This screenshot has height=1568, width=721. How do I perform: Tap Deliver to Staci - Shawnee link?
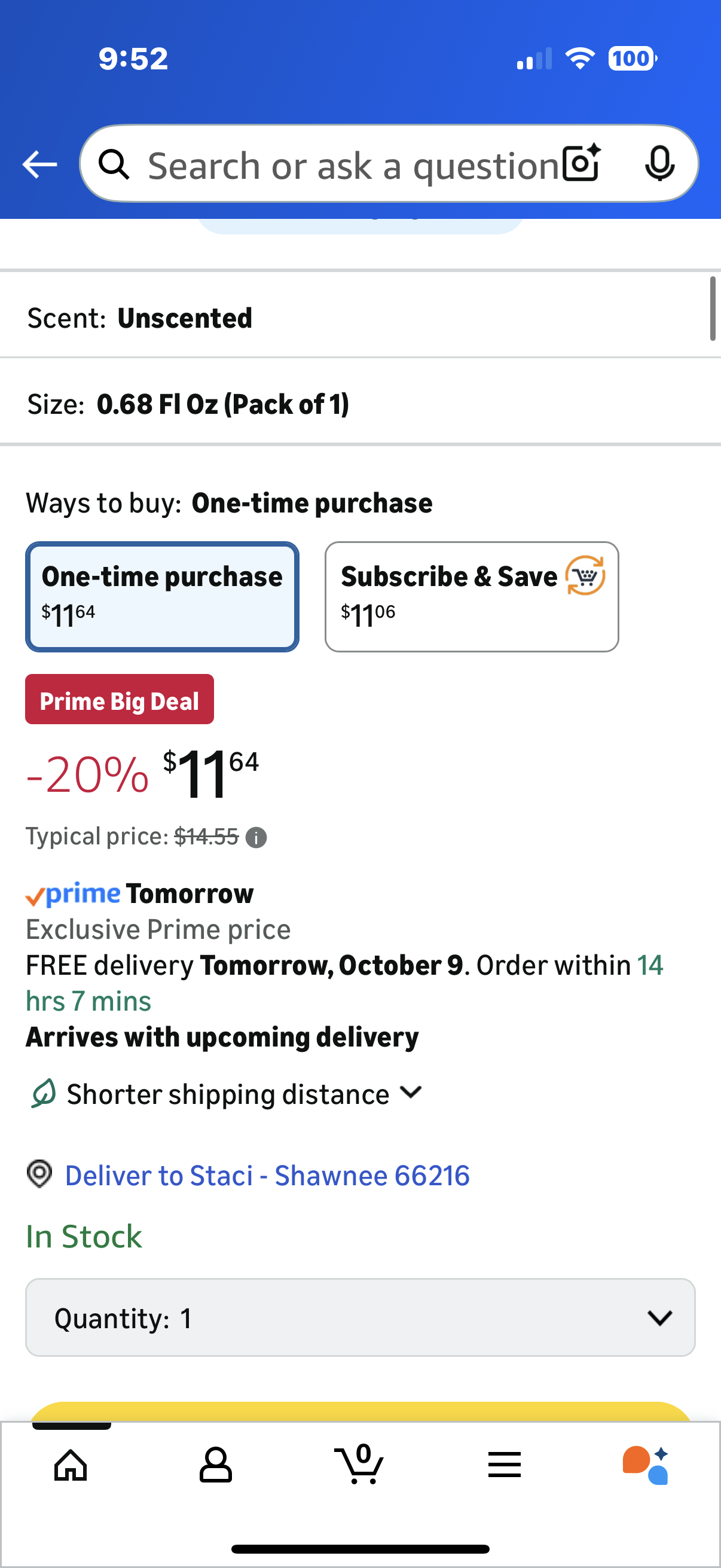(x=267, y=1175)
